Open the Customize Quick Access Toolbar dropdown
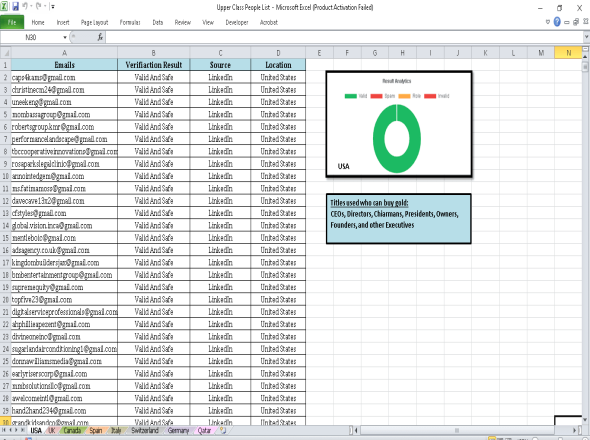 click(x=53, y=6)
